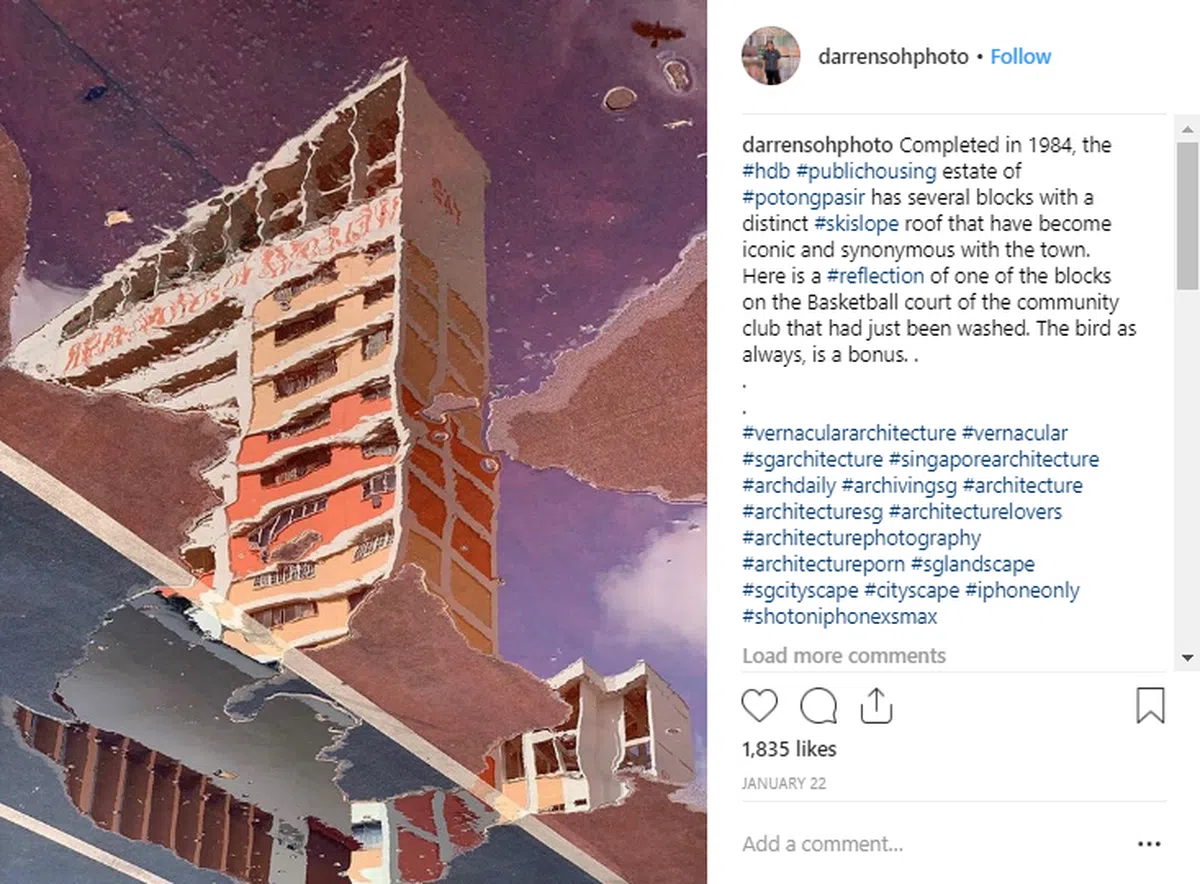
Task: Share the post using the upload arrow icon
Action: coord(876,705)
